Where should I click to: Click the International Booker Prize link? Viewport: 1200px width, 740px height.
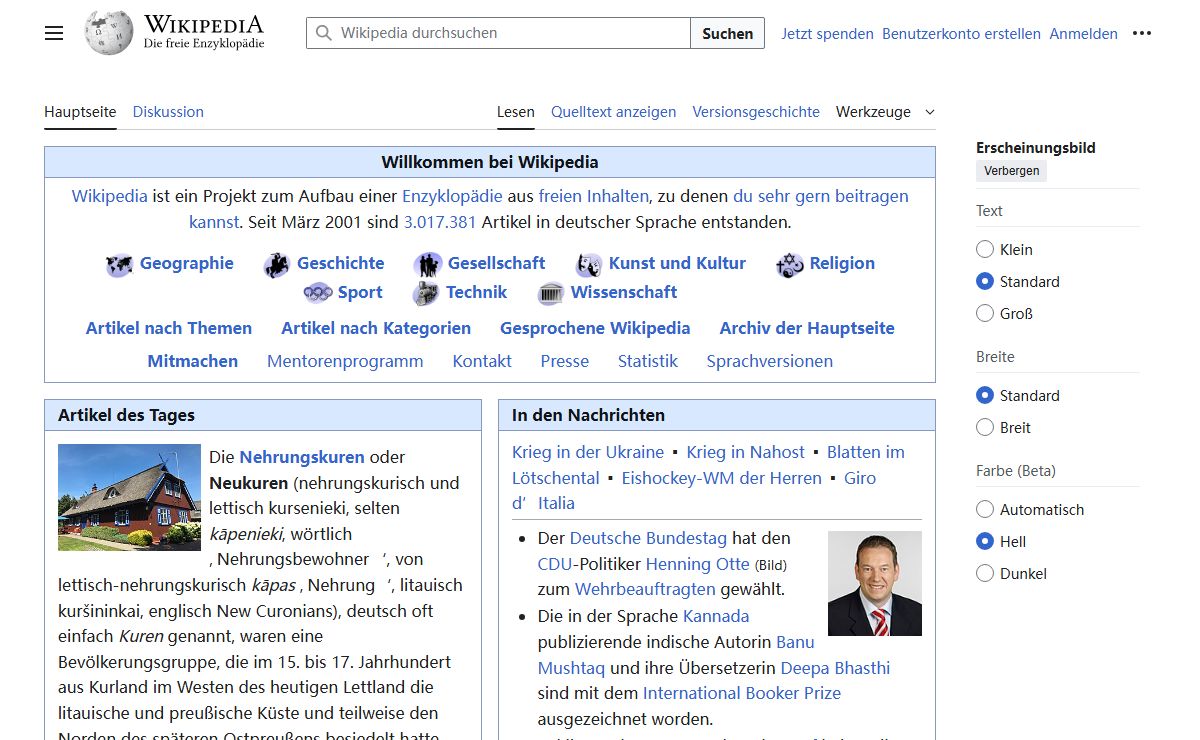click(742, 693)
